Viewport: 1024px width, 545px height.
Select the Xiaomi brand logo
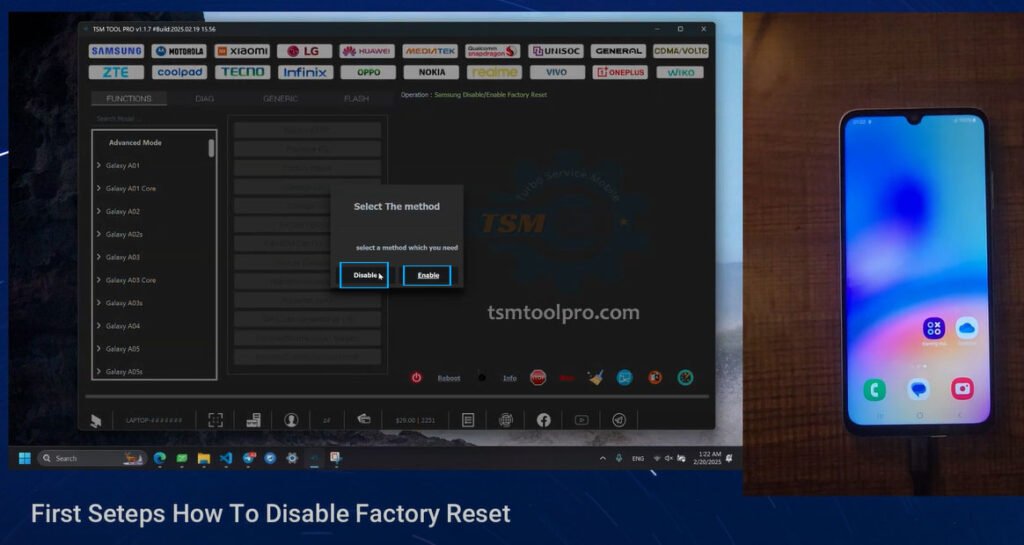pyautogui.click(x=242, y=51)
